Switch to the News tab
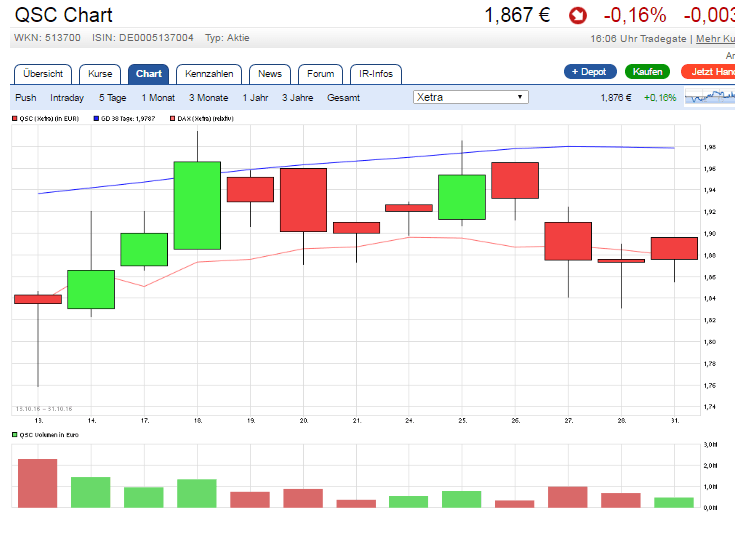Screen dimensions: 735x535 click(x=270, y=74)
